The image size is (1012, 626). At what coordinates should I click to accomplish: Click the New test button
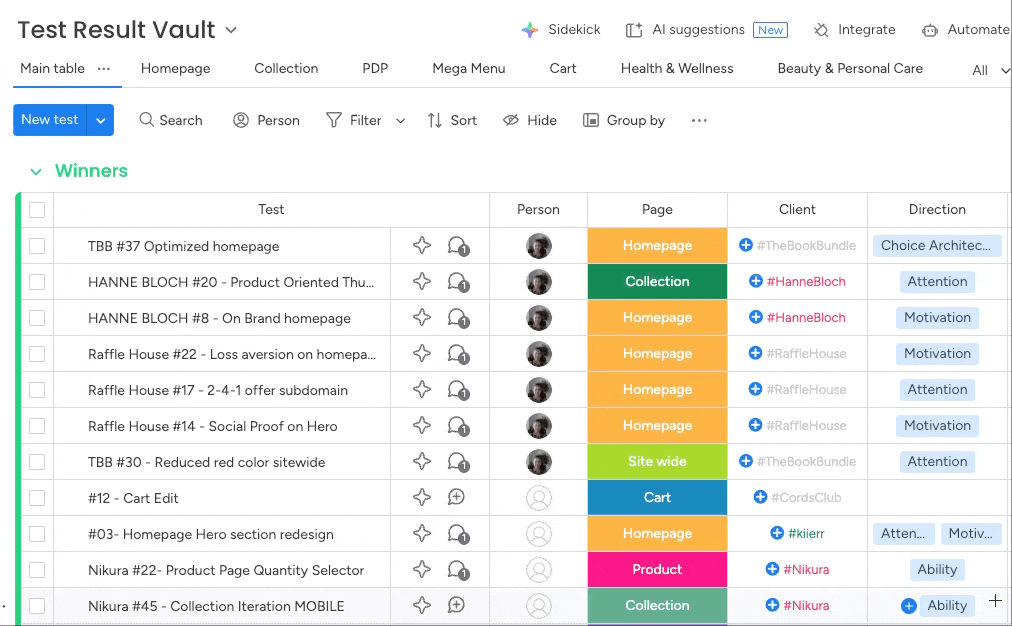pos(50,120)
